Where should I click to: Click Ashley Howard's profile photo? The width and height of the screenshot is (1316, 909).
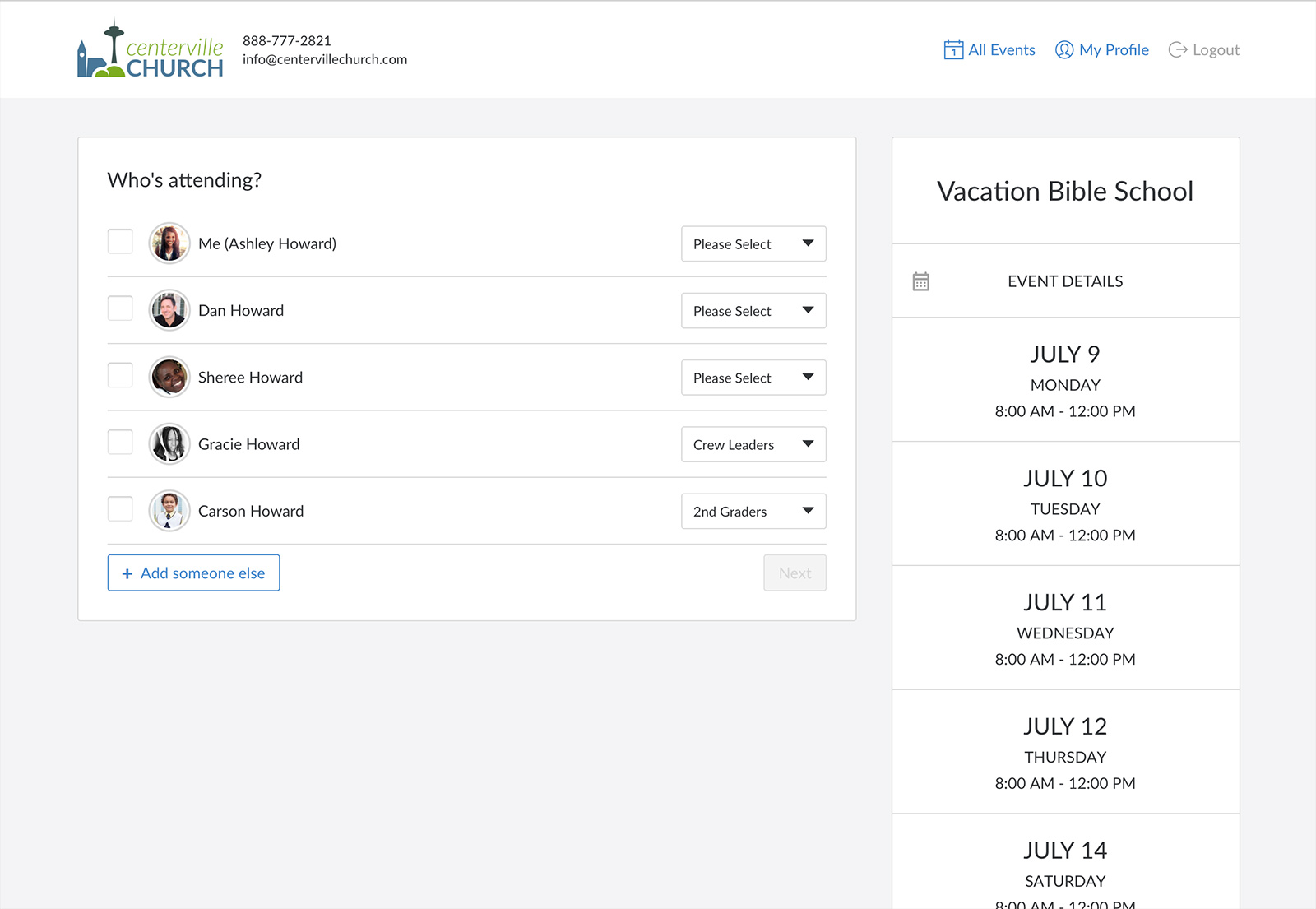point(169,243)
